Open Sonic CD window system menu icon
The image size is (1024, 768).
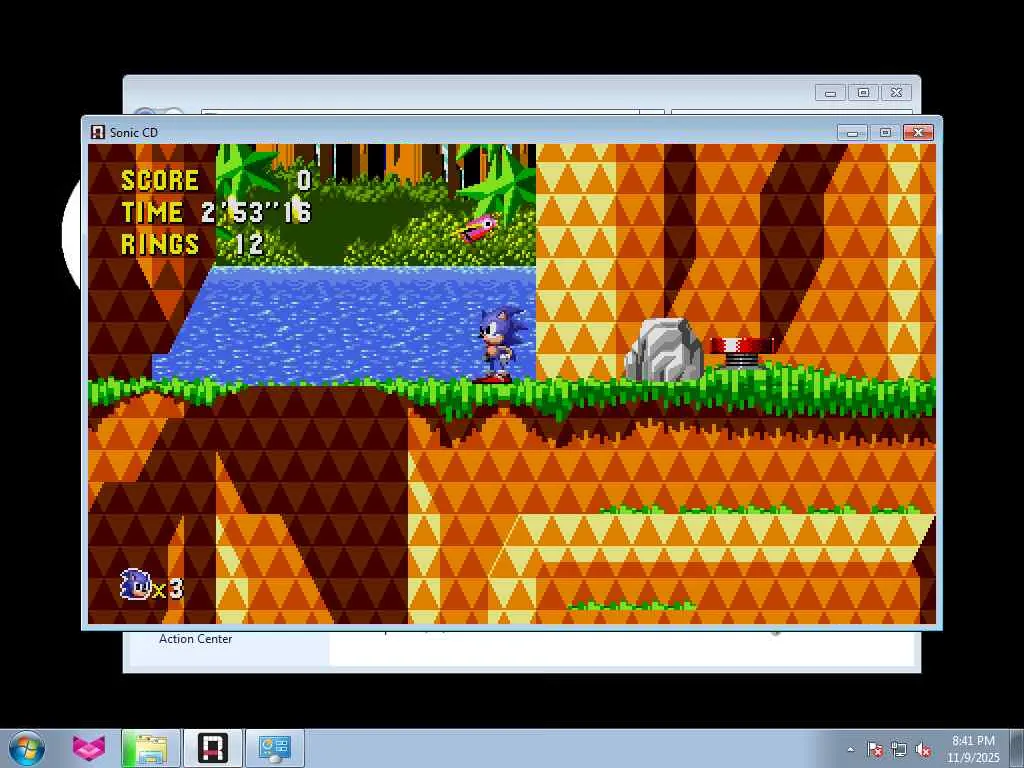[97, 132]
